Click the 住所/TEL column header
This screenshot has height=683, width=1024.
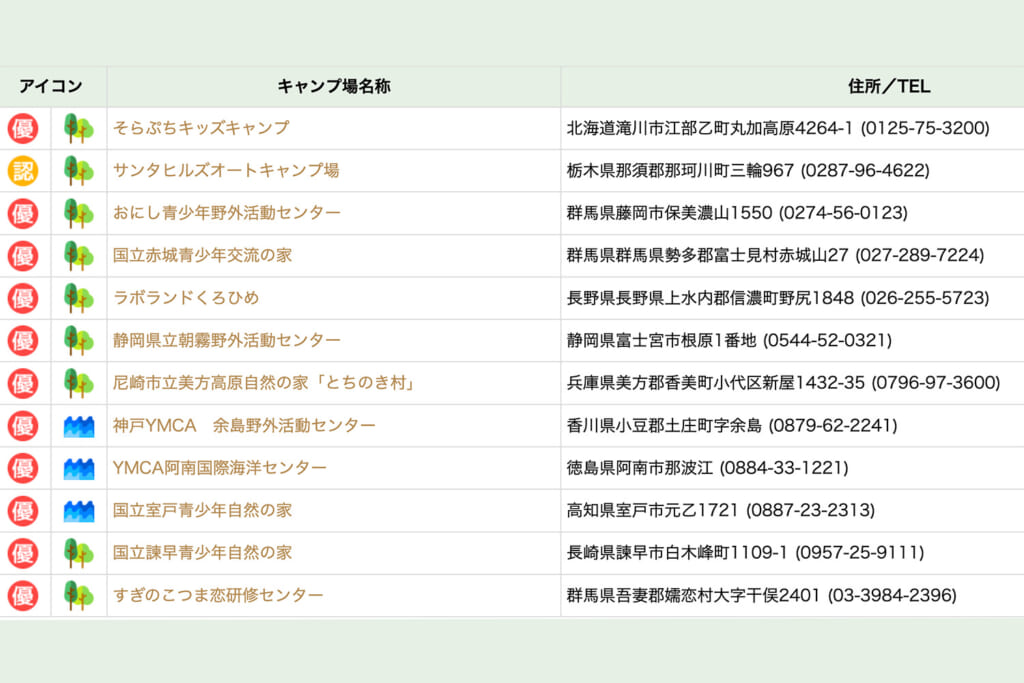coord(889,86)
